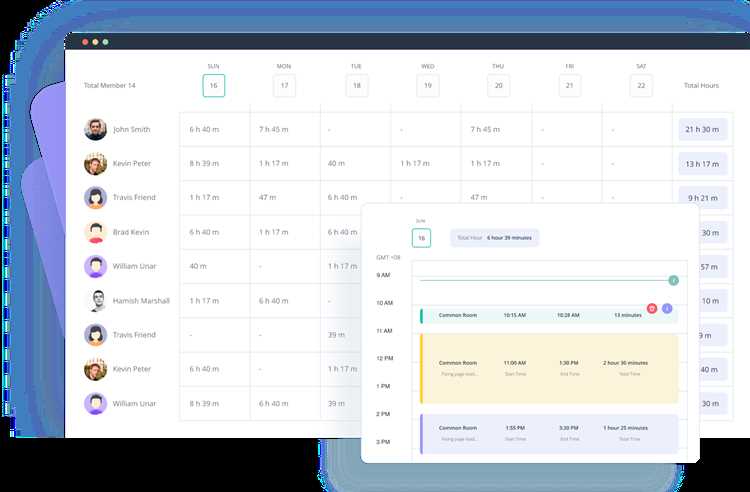This screenshot has width=750, height=492.
Task: Click avatar of Kevin Peter with 13 h 17 m total
Action: (96, 164)
